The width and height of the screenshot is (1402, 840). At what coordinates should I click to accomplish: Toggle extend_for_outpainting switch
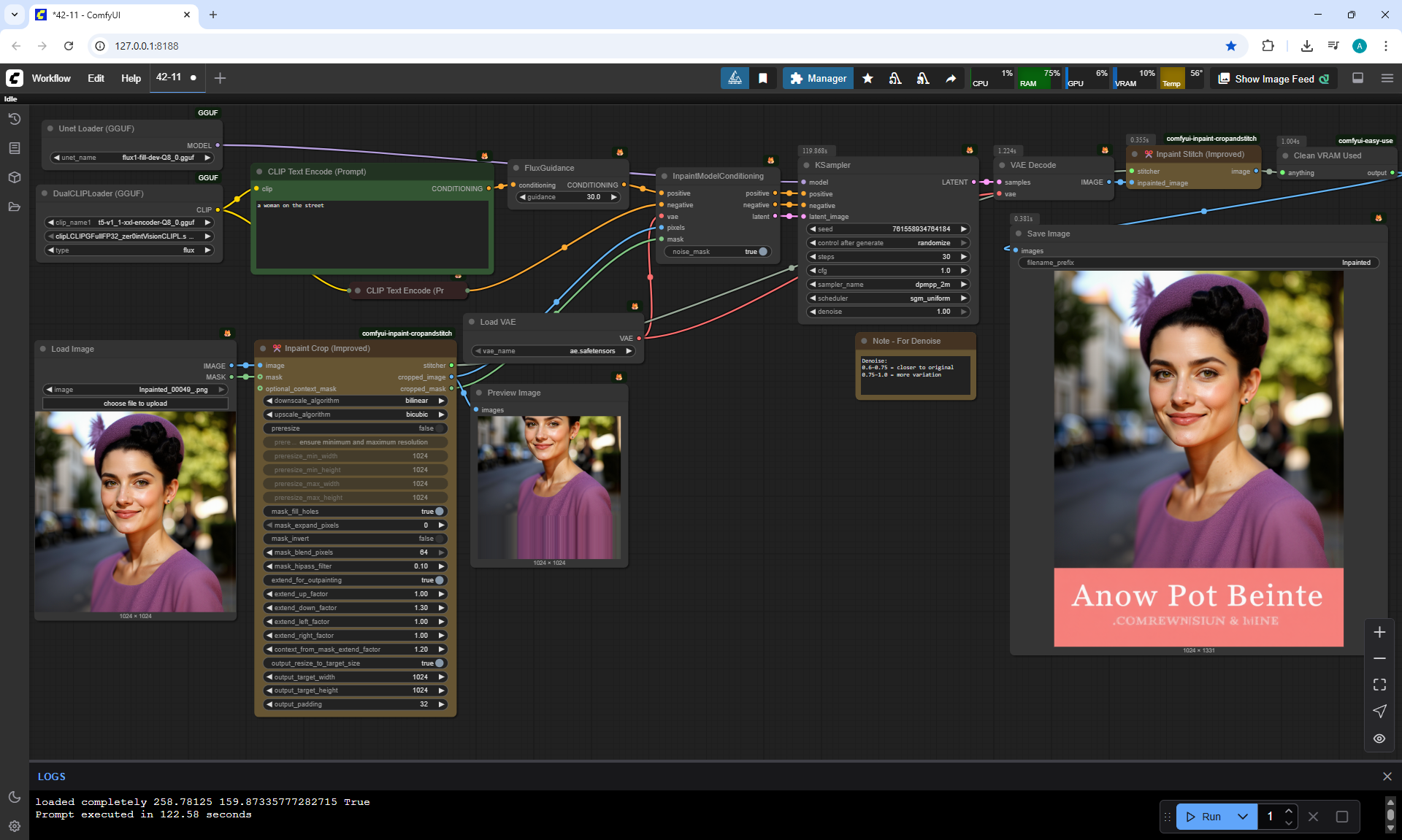pyautogui.click(x=439, y=580)
